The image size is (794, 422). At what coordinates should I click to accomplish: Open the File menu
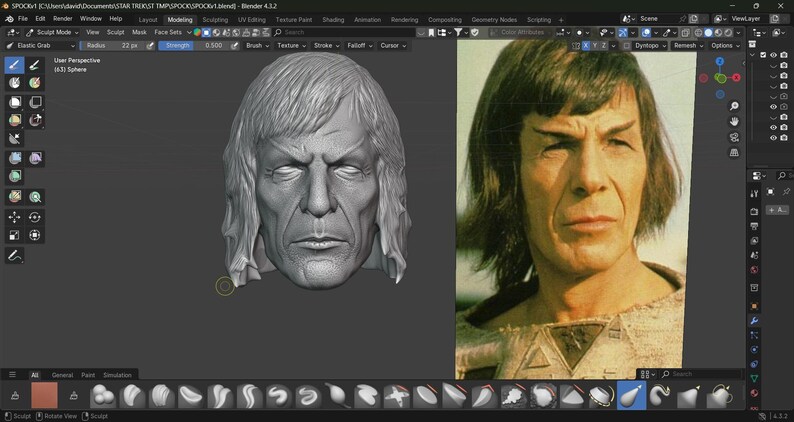pyautogui.click(x=23, y=19)
